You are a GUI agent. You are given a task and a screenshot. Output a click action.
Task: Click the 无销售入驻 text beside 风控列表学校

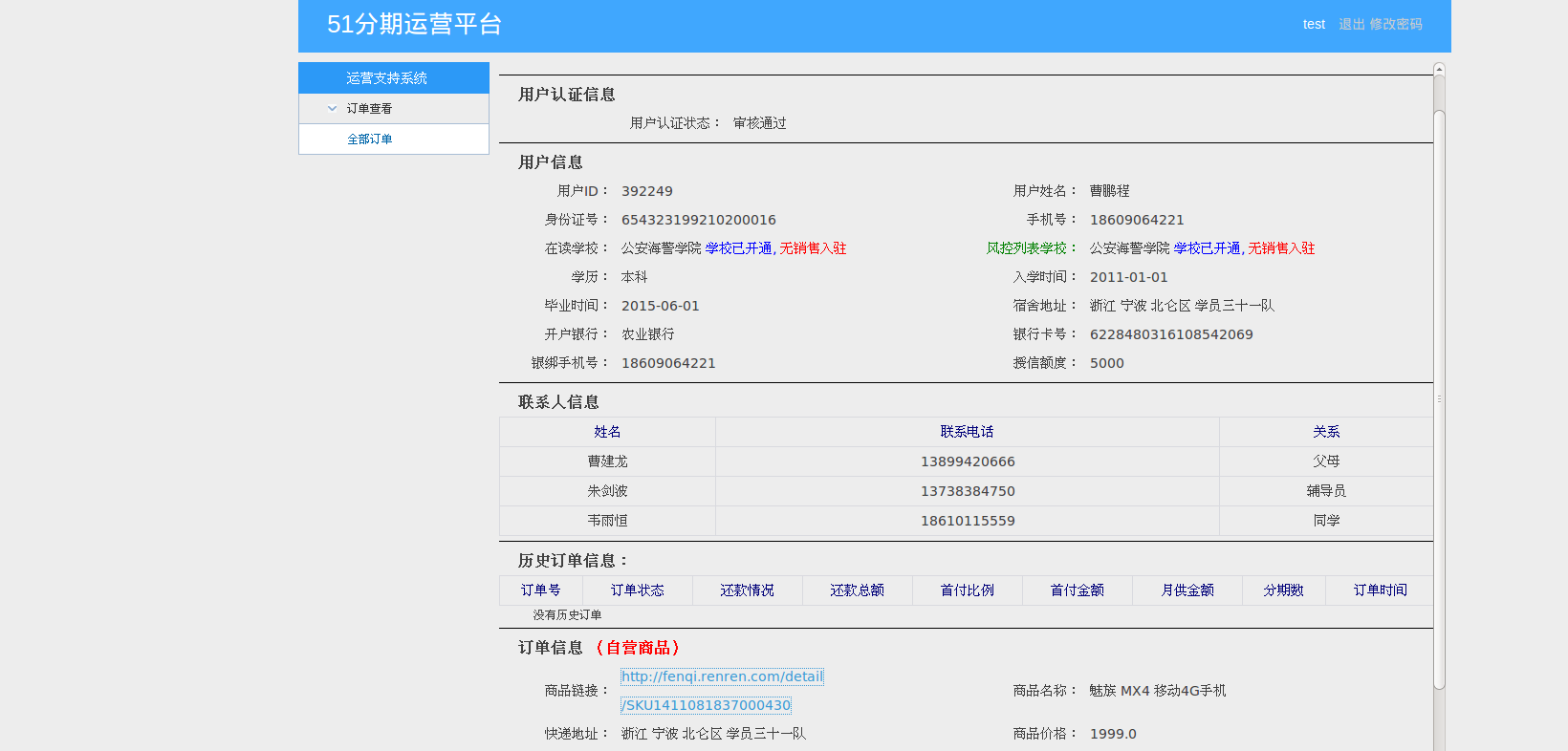pos(1281,248)
